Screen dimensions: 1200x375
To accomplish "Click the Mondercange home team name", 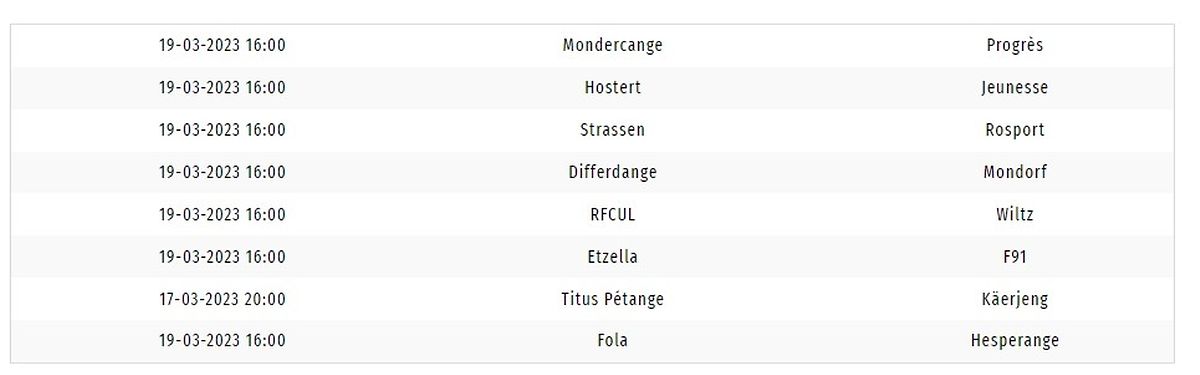I will [612, 45].
